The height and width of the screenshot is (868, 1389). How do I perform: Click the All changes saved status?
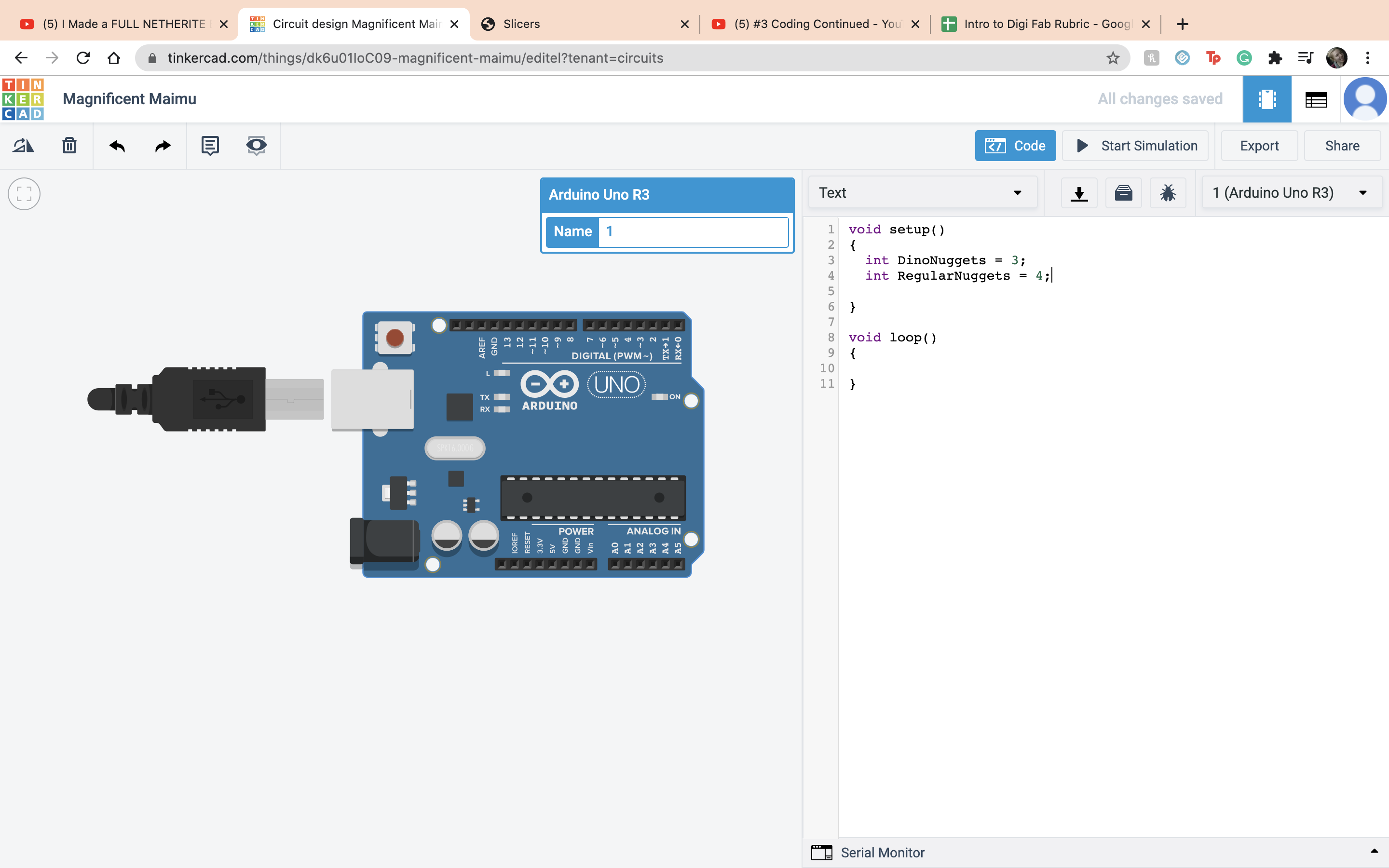[1160, 99]
